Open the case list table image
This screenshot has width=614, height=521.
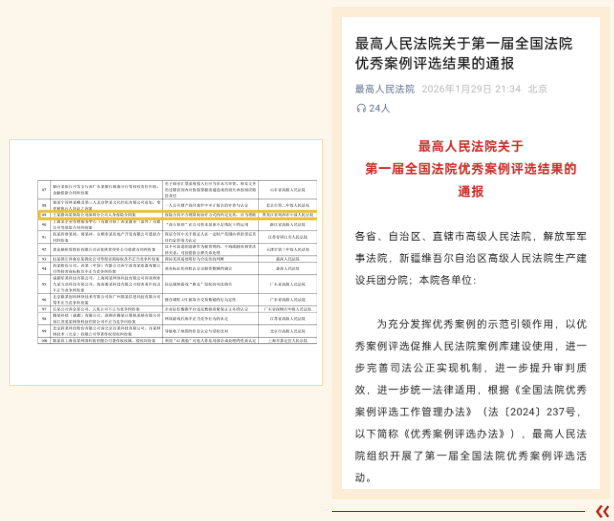165,262
